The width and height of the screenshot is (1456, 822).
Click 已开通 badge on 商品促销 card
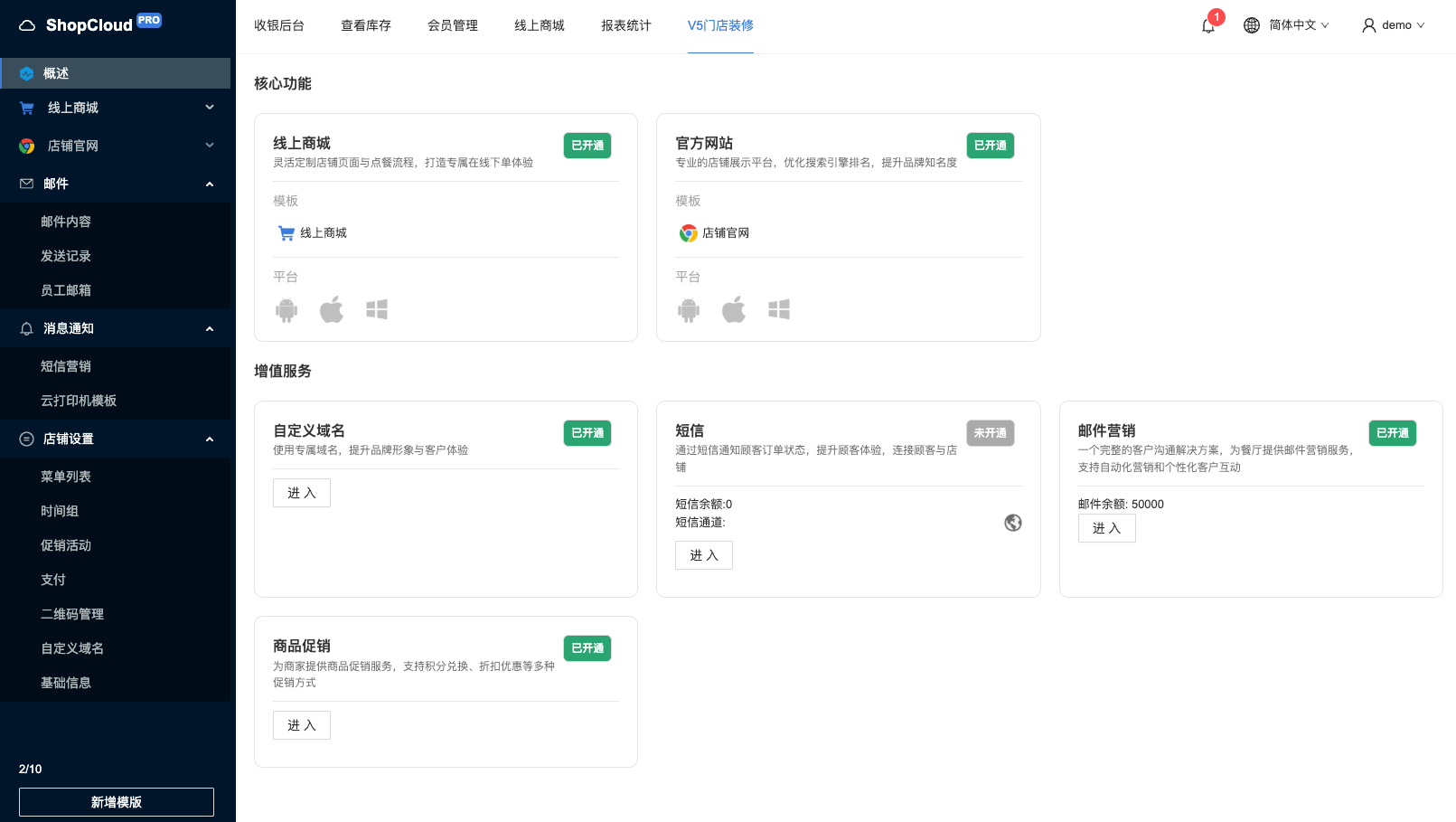pyautogui.click(x=587, y=648)
